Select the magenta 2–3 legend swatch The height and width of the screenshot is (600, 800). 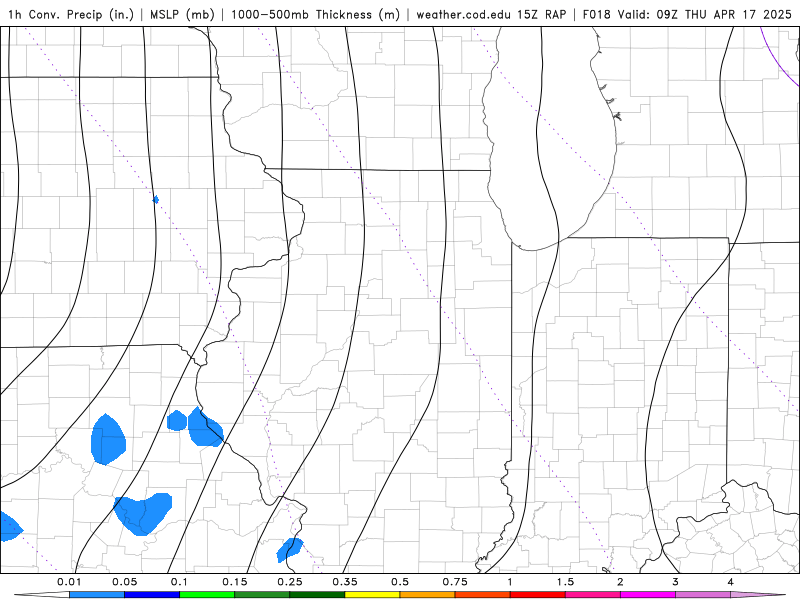648,595
